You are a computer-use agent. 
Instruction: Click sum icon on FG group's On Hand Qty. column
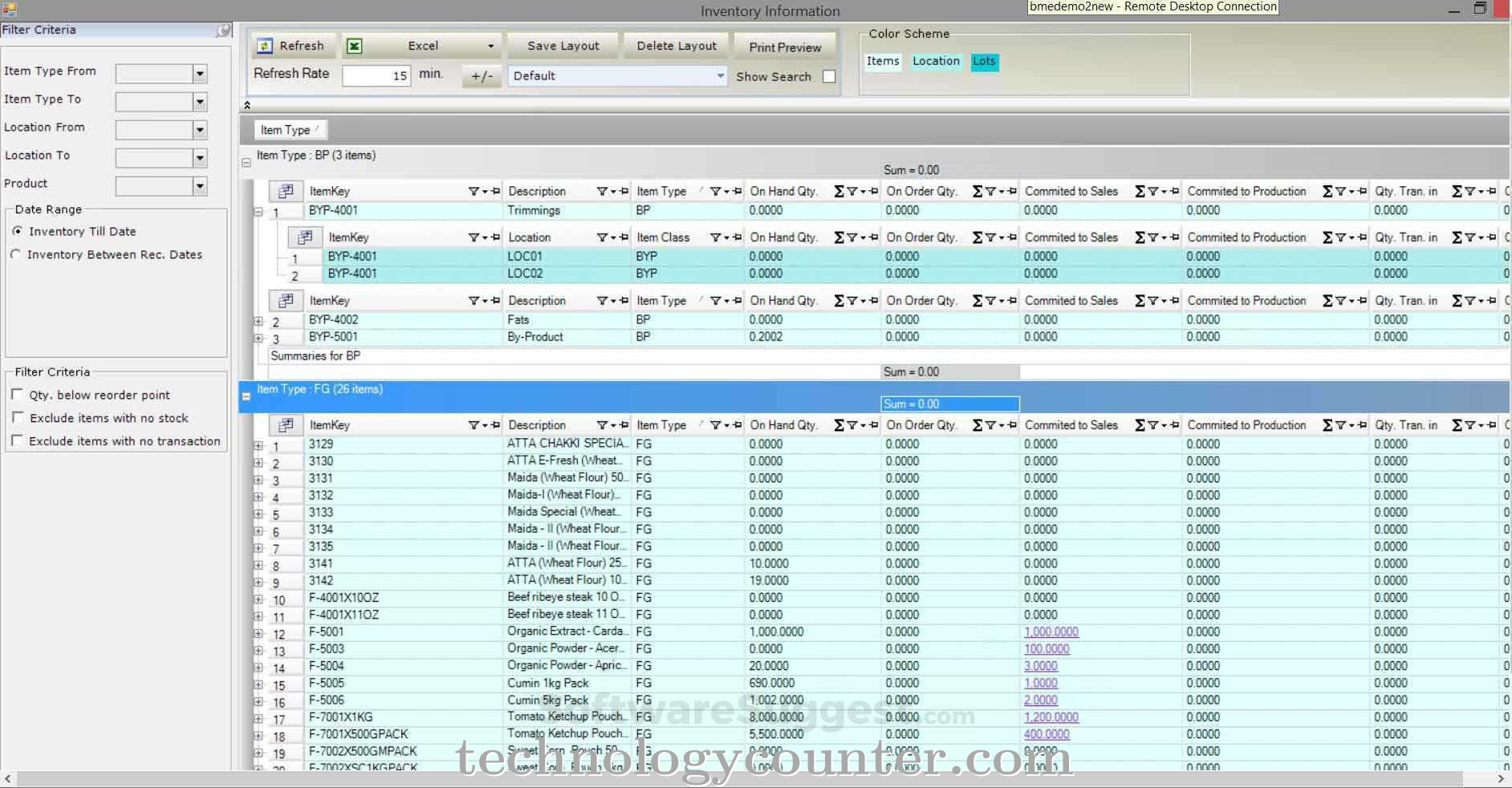click(839, 425)
